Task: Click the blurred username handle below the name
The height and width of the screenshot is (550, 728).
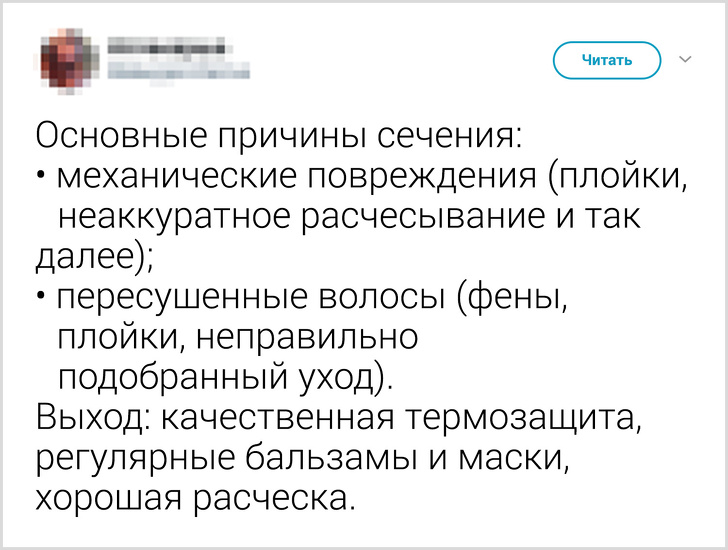Action: [177, 71]
